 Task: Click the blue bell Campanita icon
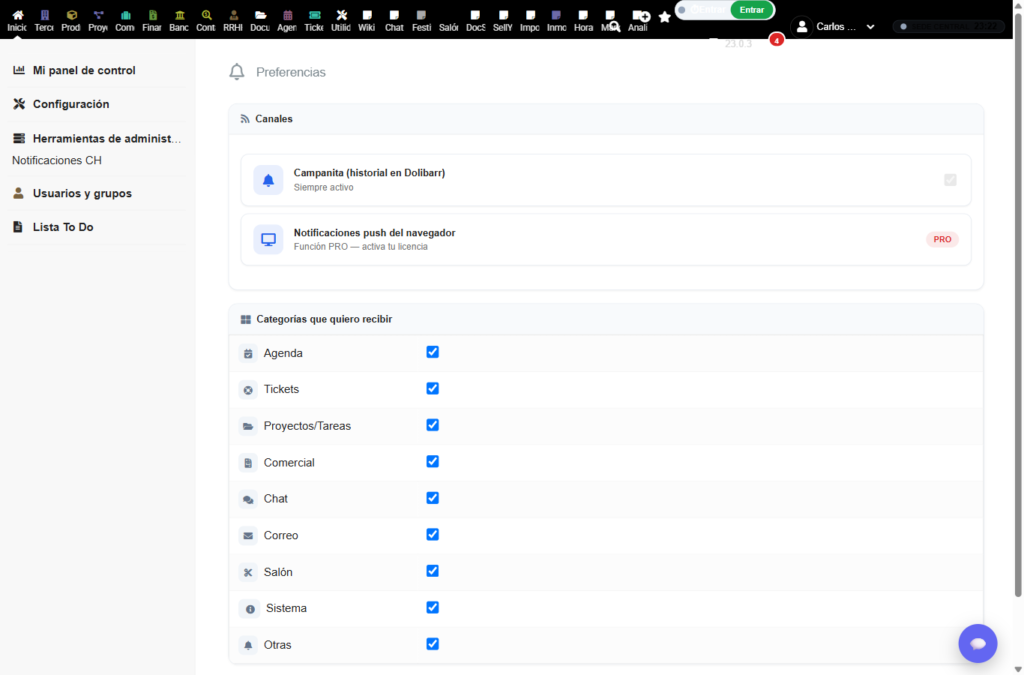click(x=268, y=180)
